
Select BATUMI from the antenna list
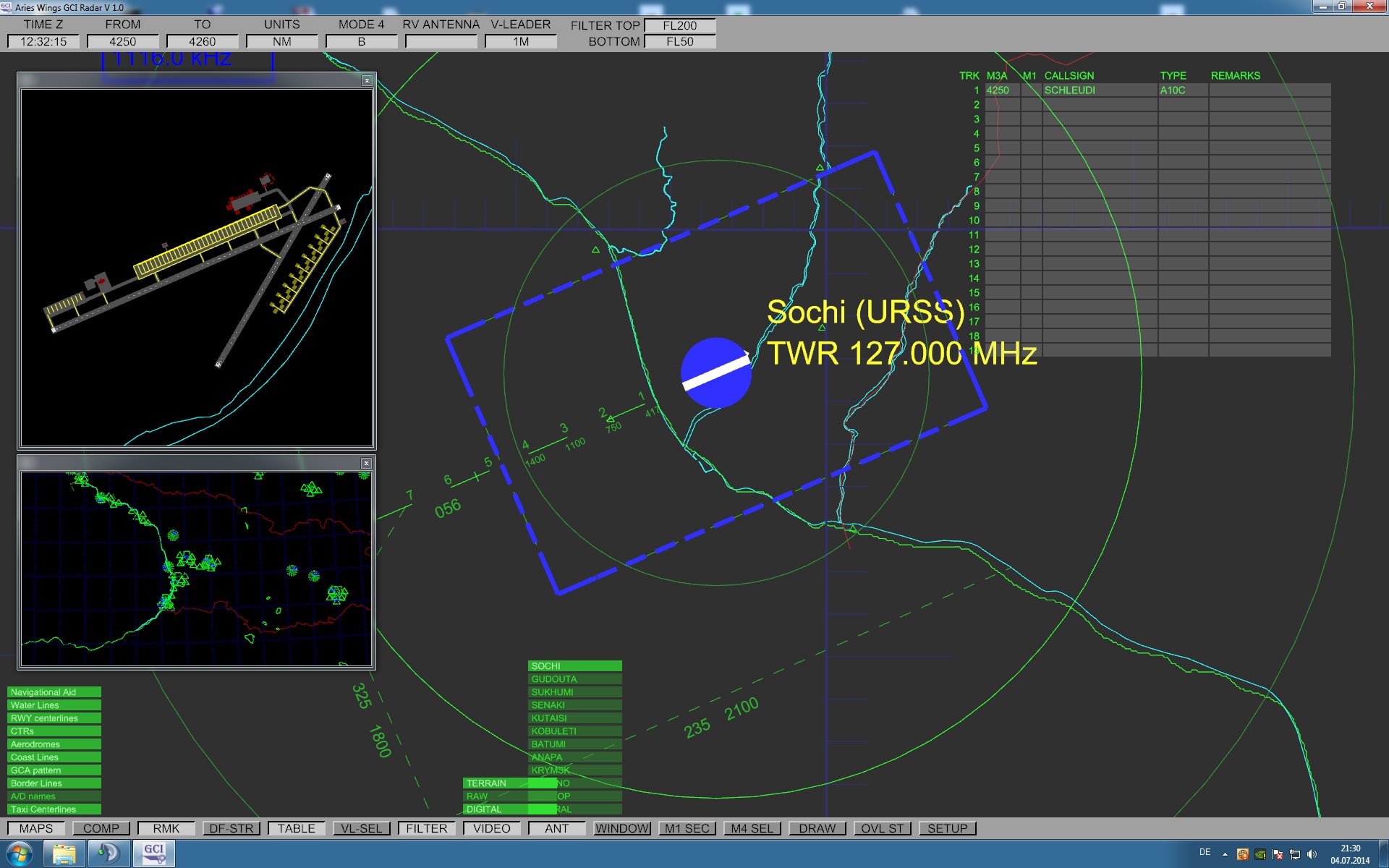574,744
